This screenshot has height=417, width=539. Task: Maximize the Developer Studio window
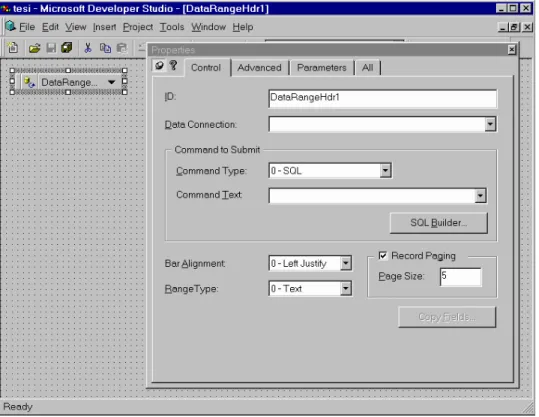click(513, 8)
